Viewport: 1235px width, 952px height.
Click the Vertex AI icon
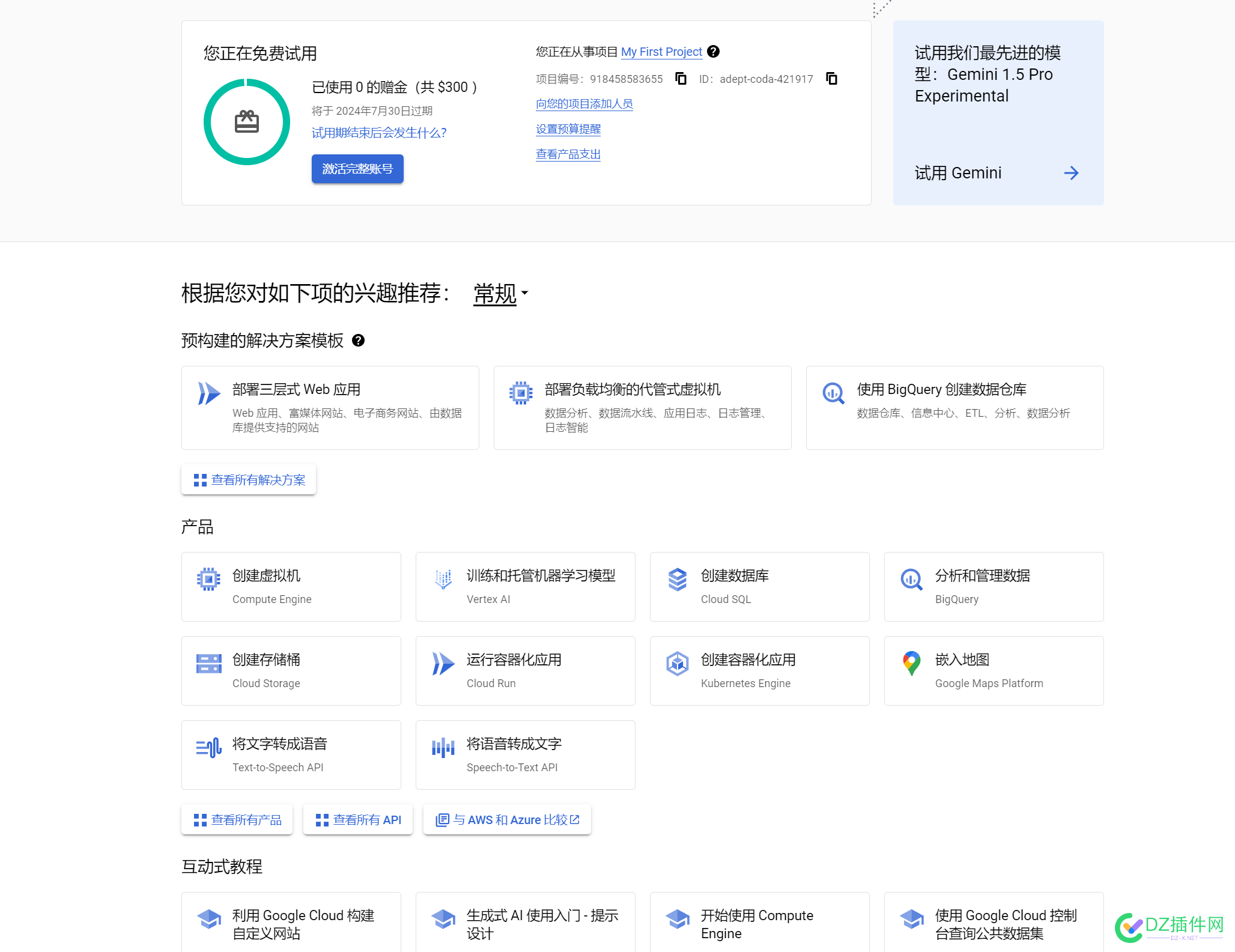(x=443, y=579)
